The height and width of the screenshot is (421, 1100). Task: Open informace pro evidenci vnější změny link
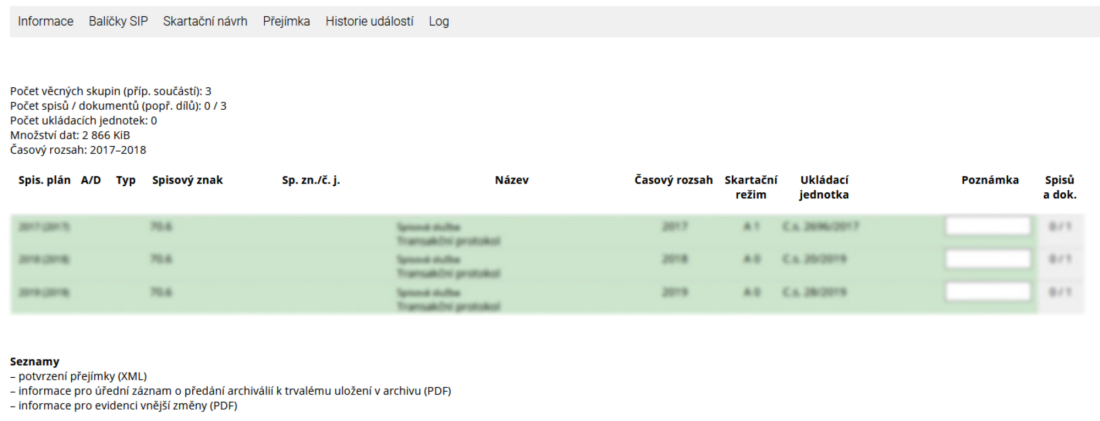[x=128, y=406]
